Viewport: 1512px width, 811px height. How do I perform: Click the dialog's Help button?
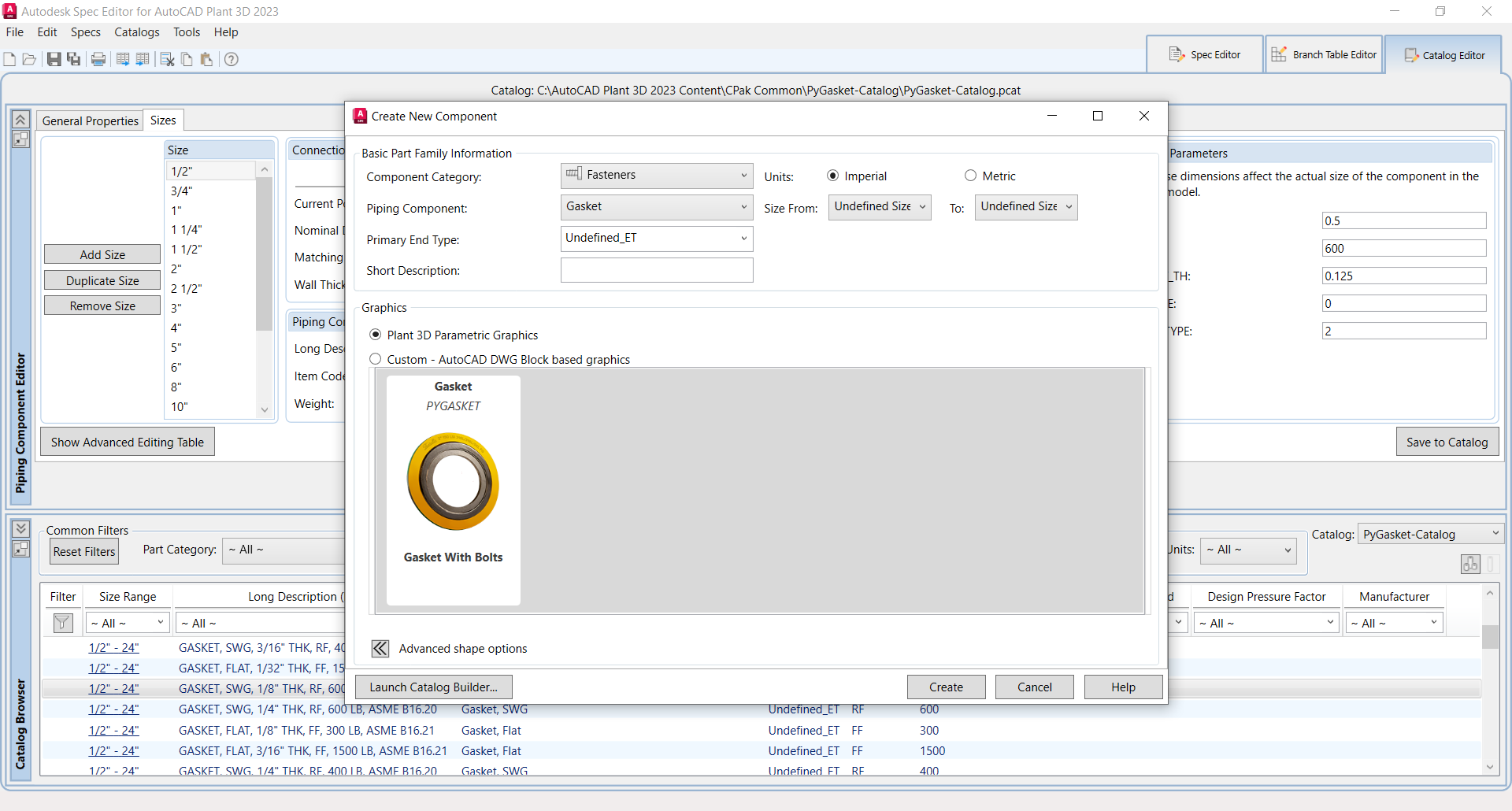pos(1123,687)
